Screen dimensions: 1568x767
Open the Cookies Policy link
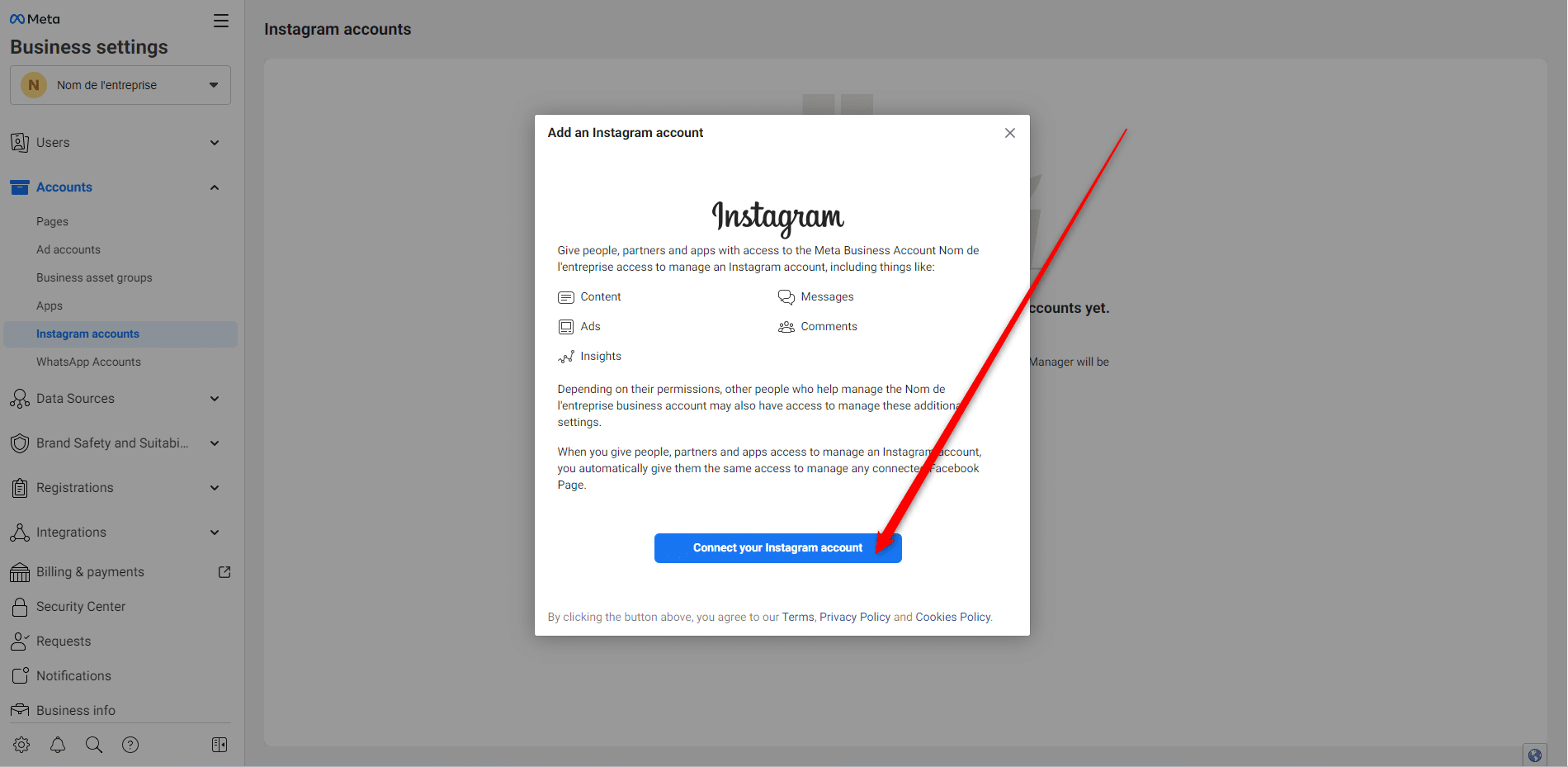(953, 617)
